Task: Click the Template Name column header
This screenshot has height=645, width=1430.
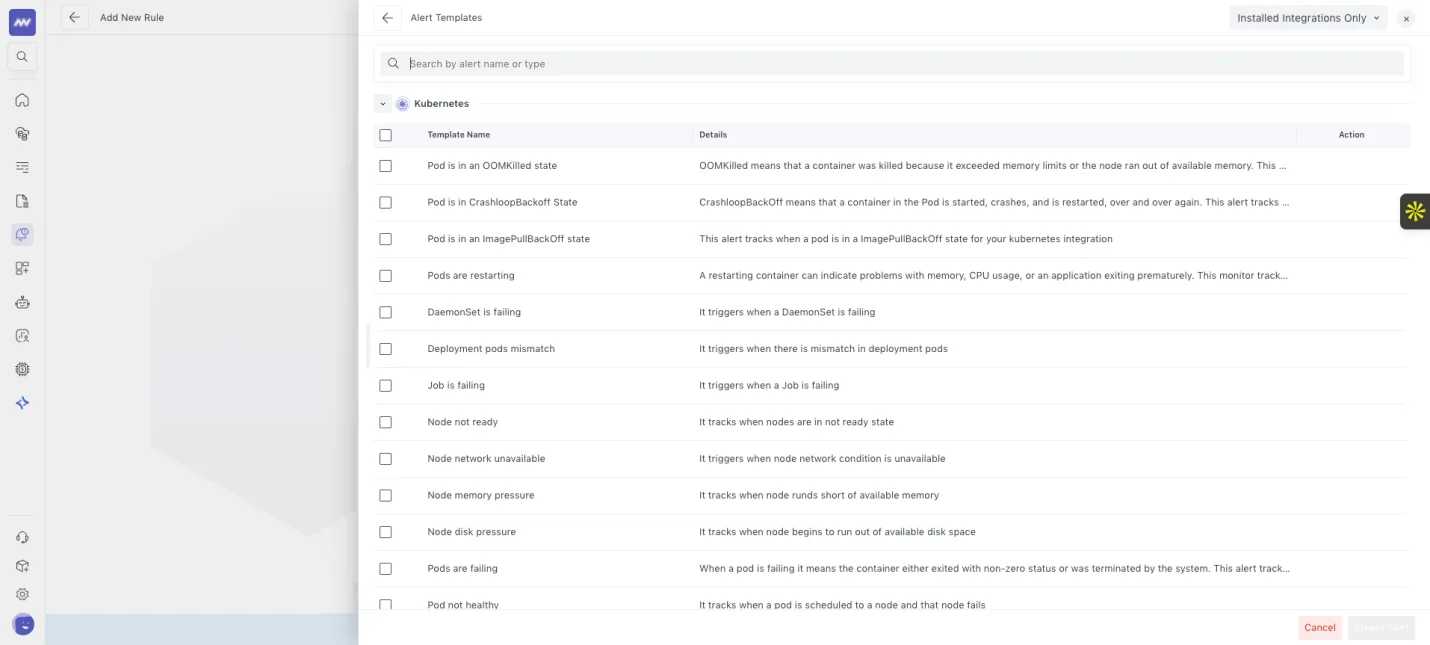Action: pyautogui.click(x=459, y=135)
